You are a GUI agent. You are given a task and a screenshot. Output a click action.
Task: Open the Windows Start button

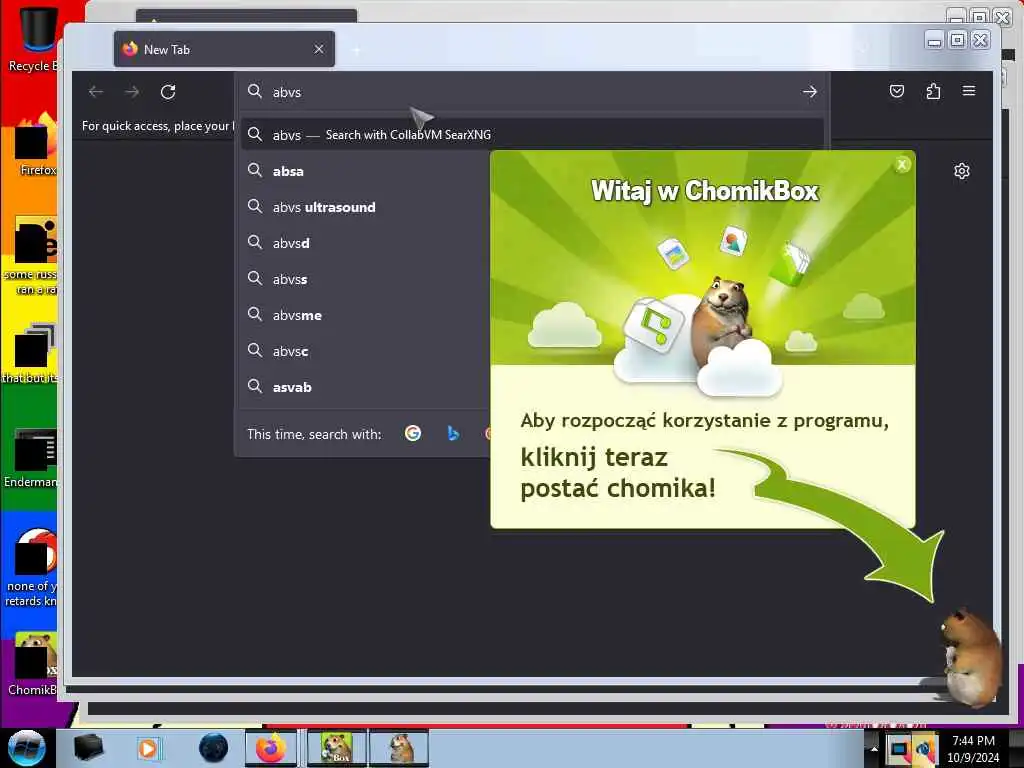[x=26, y=748]
